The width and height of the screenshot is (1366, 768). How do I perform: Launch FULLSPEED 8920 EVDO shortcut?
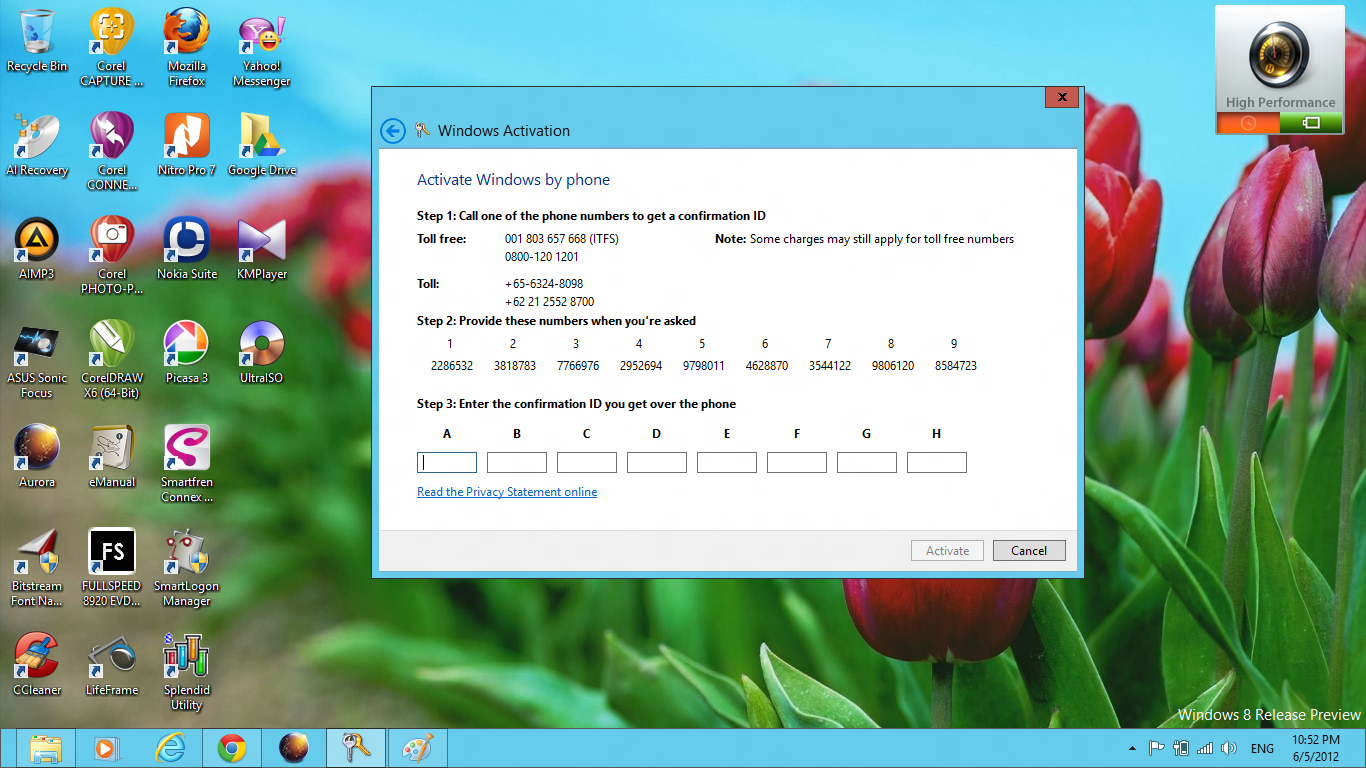pos(112,568)
